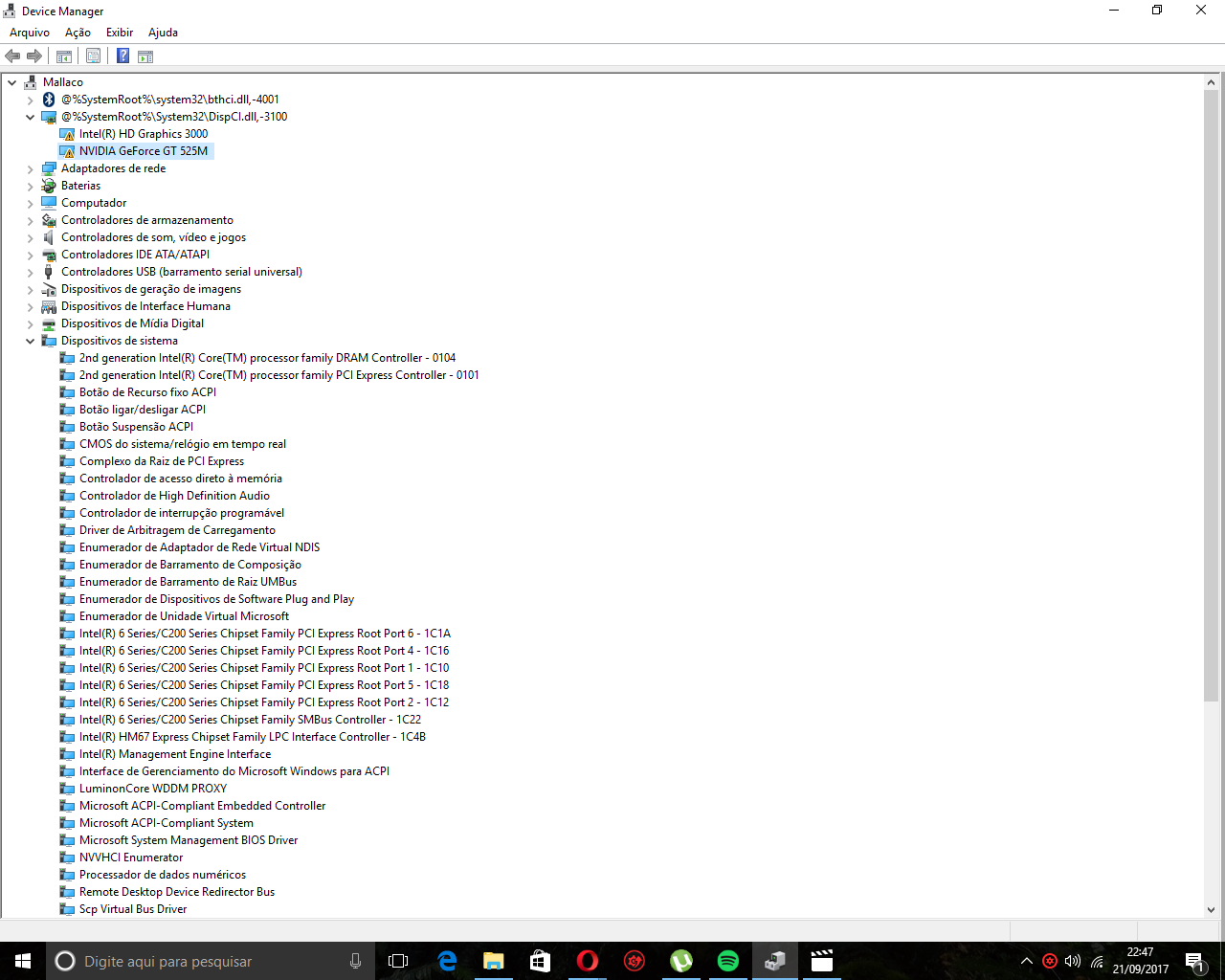
Task: Select 'Microsoft System Management BIOS Driver'
Action: [x=189, y=840]
